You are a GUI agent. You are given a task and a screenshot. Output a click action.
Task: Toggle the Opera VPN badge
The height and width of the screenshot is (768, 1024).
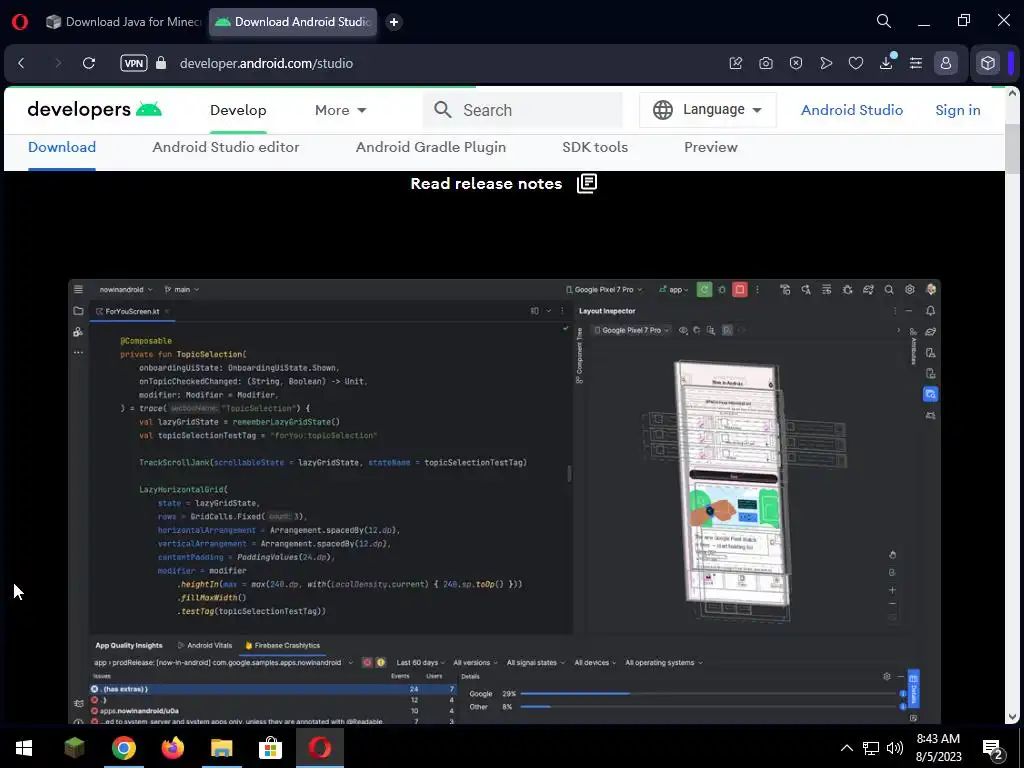coord(134,63)
